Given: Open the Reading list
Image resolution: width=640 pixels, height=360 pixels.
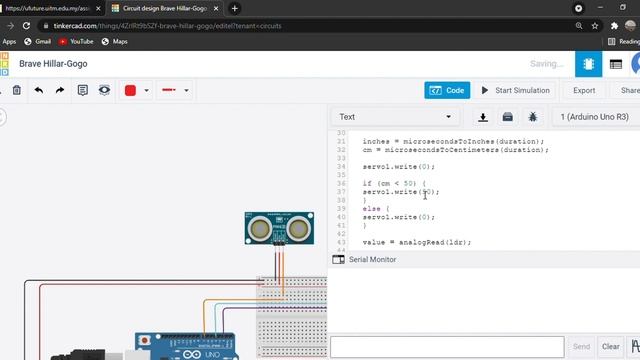Looking at the screenshot, I should pos(624,42).
